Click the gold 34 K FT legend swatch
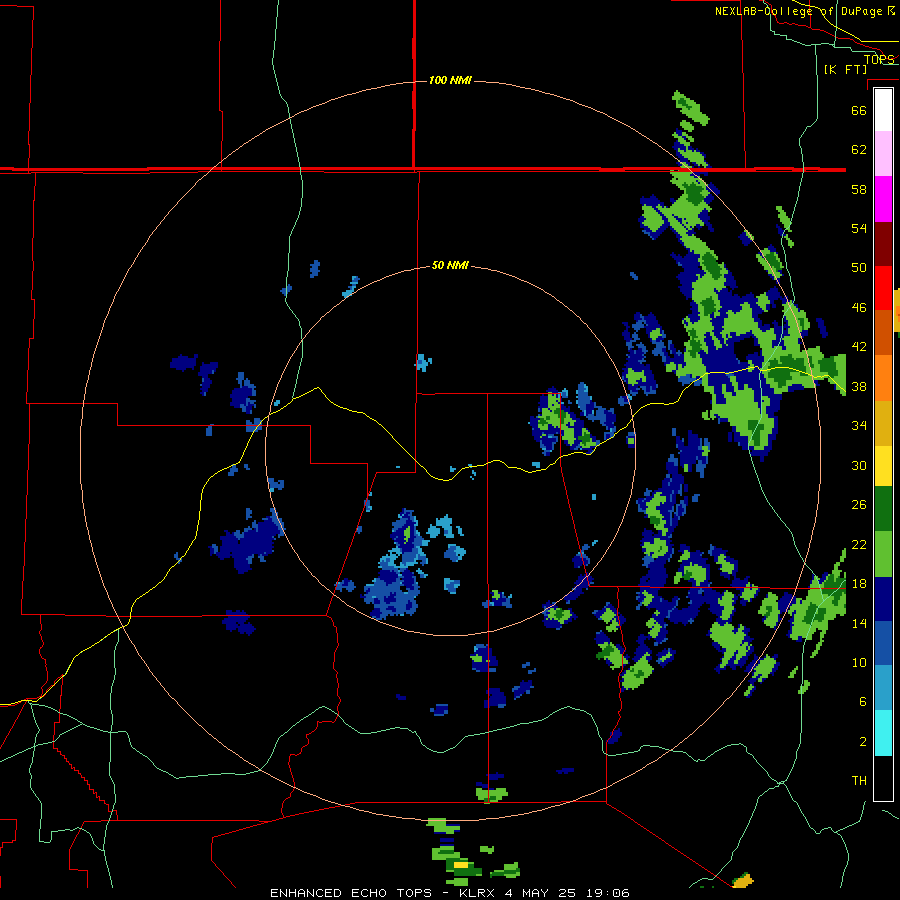 (883, 423)
